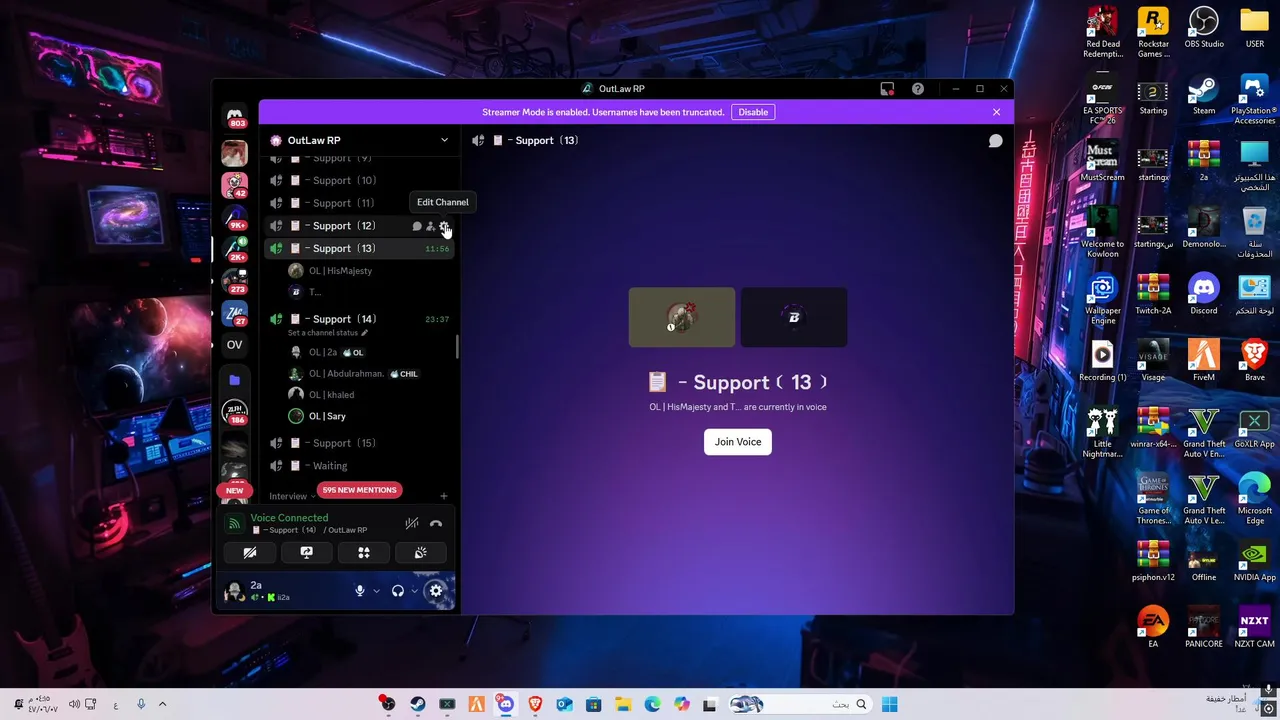
Task: Click the NEW unread servers pill
Action: pyautogui.click(x=234, y=491)
